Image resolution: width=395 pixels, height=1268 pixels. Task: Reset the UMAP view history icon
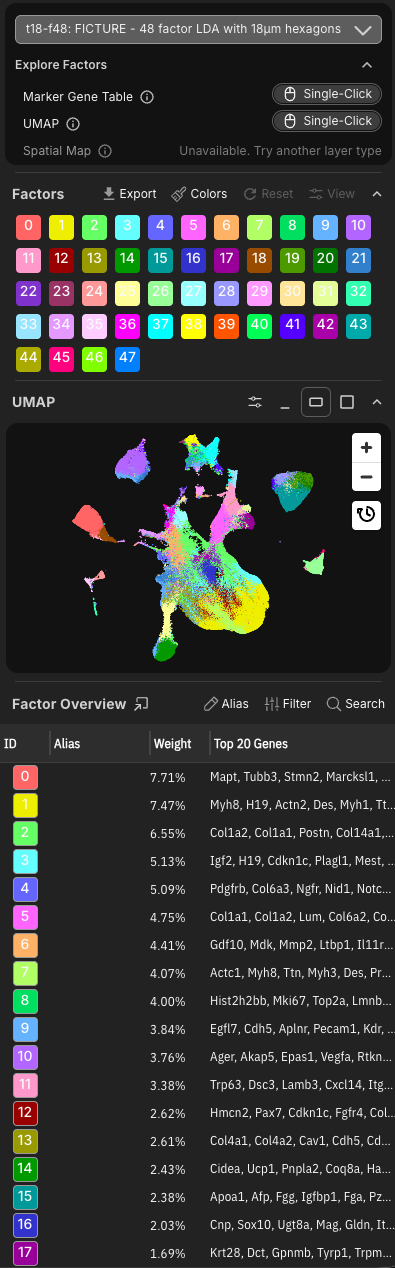(366, 514)
